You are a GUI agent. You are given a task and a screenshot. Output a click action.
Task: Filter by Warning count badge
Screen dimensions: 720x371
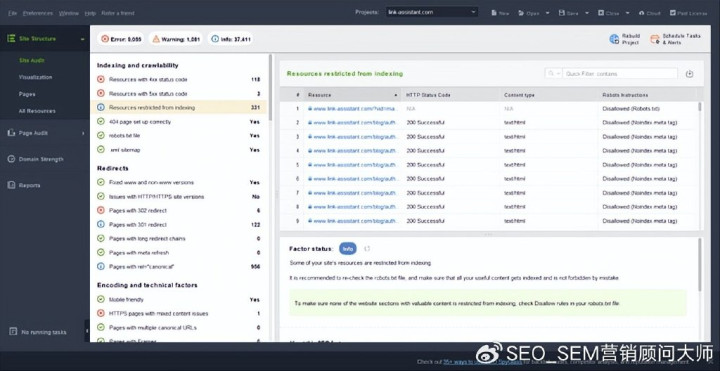pos(176,39)
